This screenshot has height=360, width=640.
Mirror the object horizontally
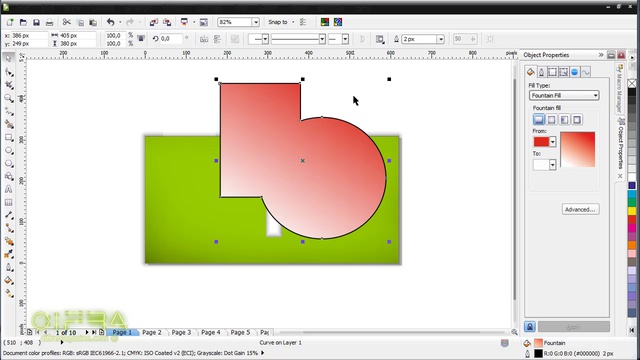tap(204, 39)
